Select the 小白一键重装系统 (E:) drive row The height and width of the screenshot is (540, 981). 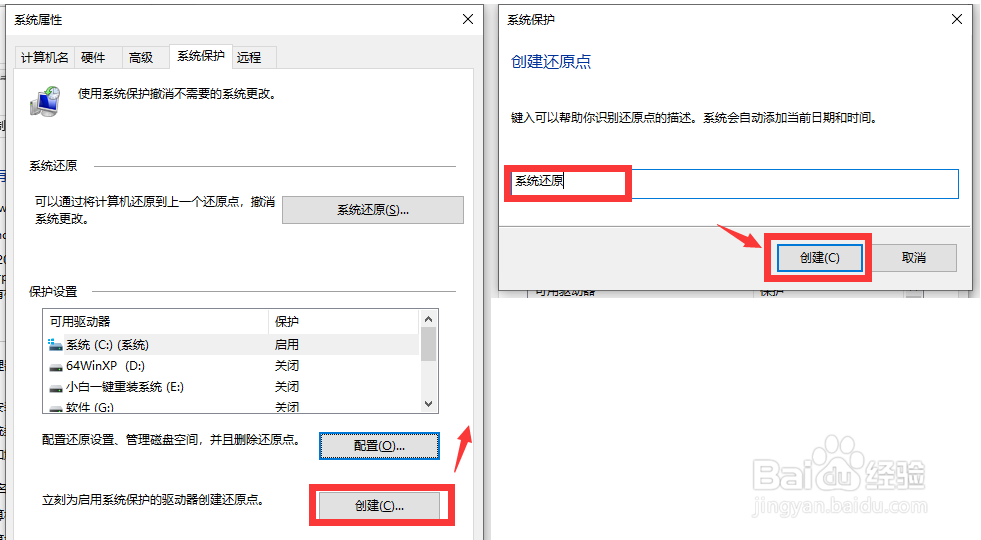(231, 387)
